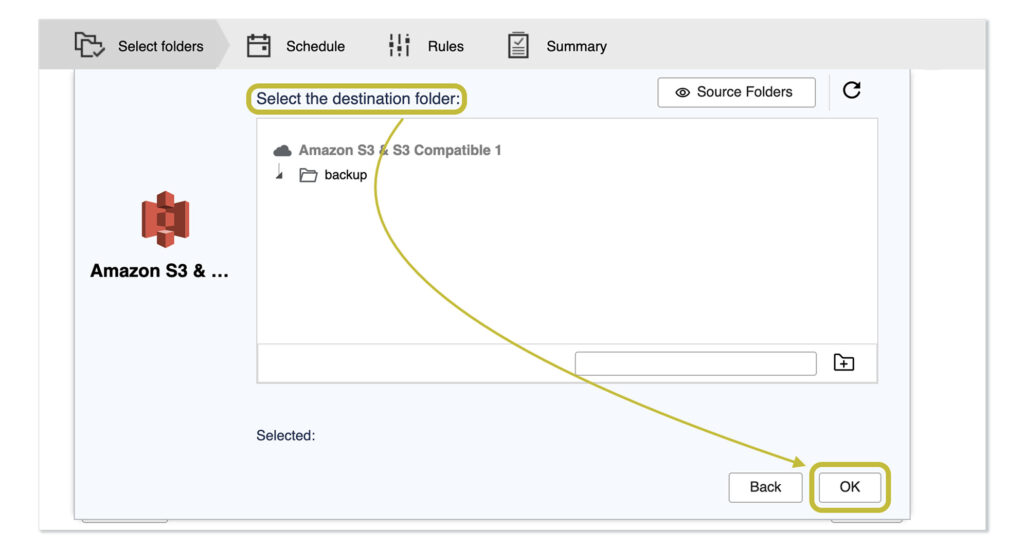Click the create new folder icon
Screen dimensions: 1024x549
point(844,363)
